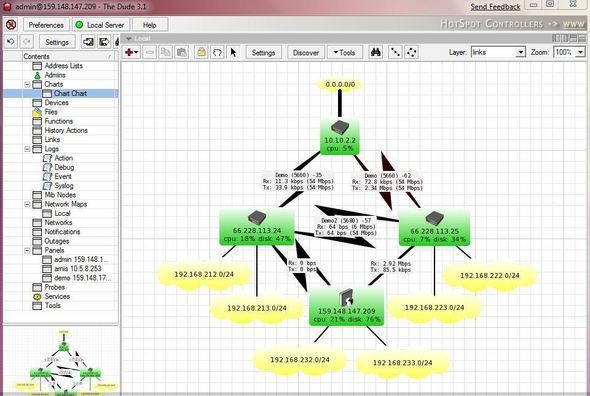This screenshot has height=396, width=590.
Task: Select the arrow pointer tool
Action: (x=234, y=52)
